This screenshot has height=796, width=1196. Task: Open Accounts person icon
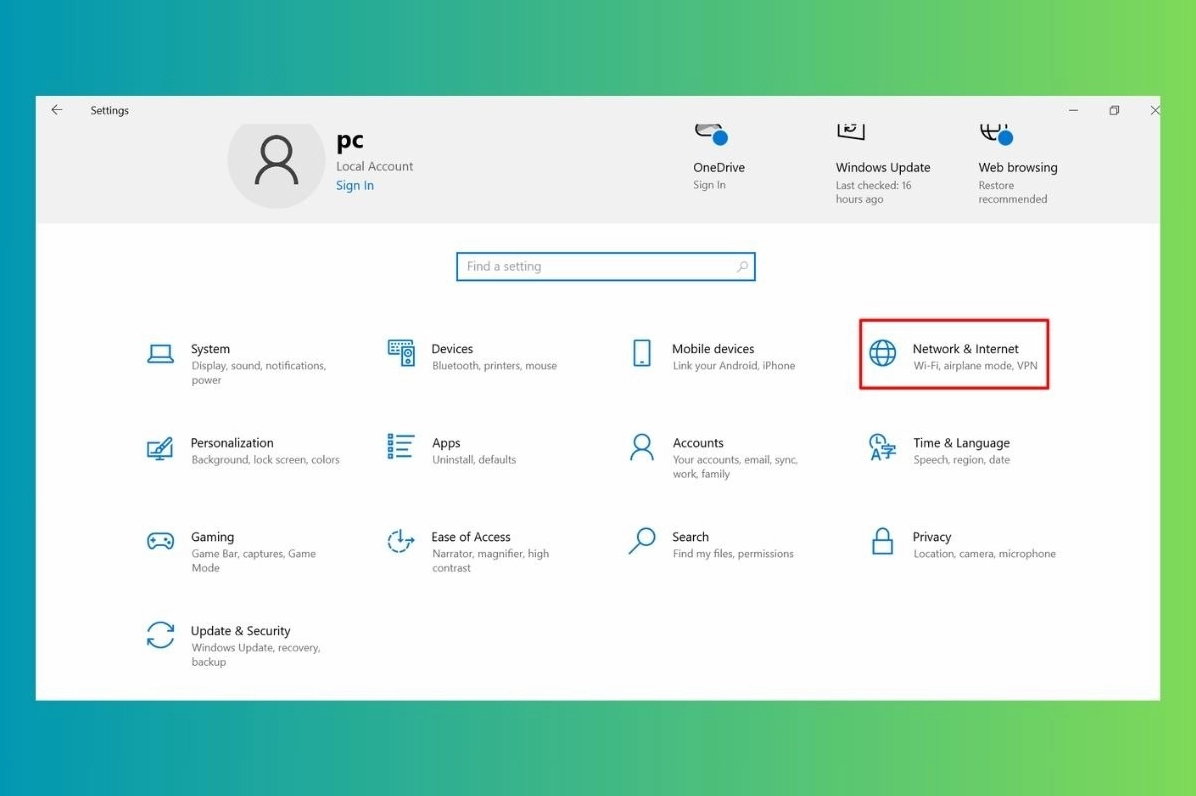tap(642, 447)
